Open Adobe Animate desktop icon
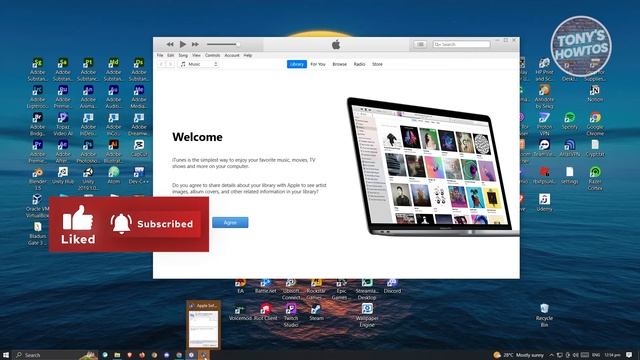The height and width of the screenshot is (360, 640). [88, 96]
